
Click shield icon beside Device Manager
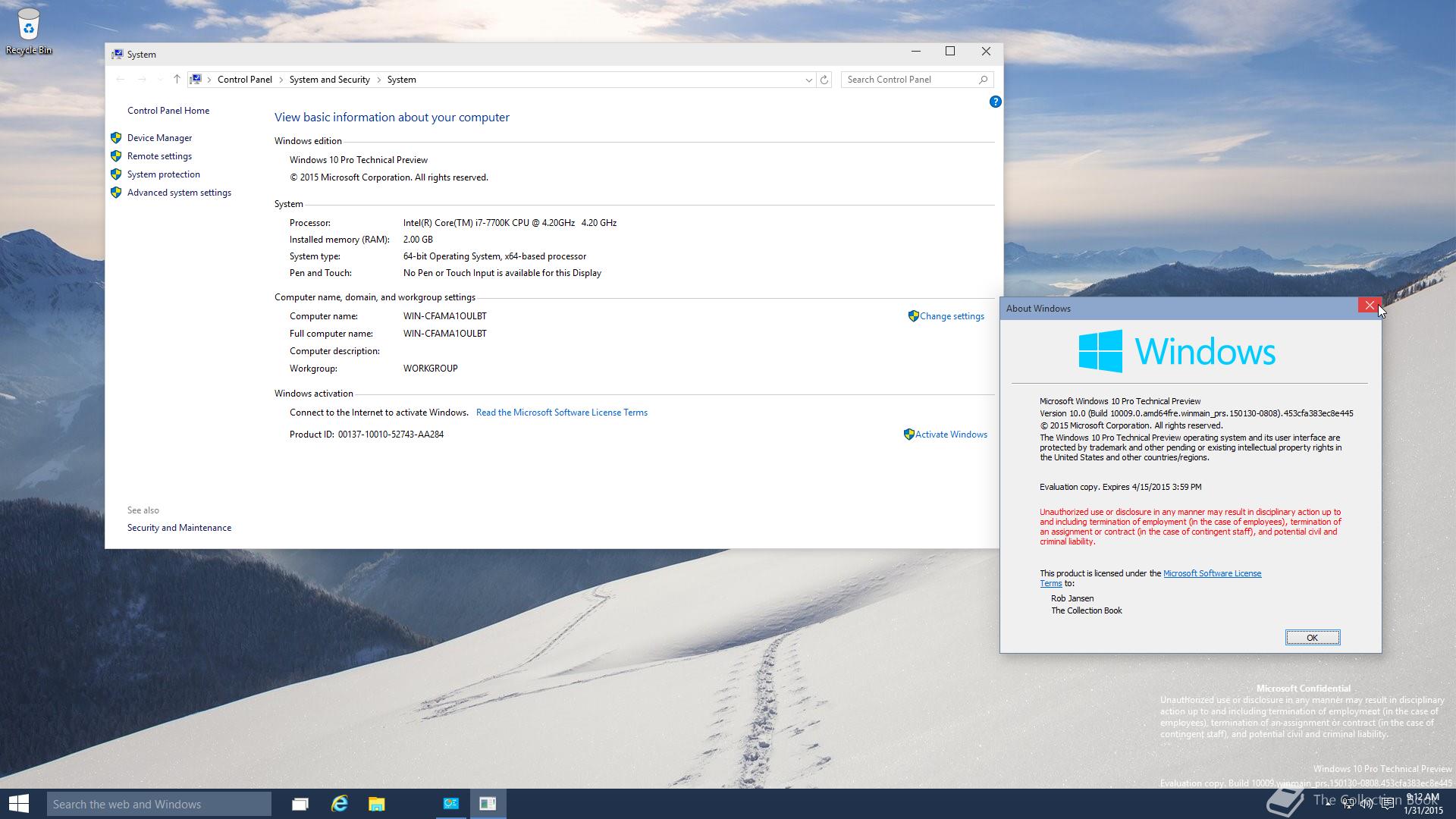click(x=116, y=138)
